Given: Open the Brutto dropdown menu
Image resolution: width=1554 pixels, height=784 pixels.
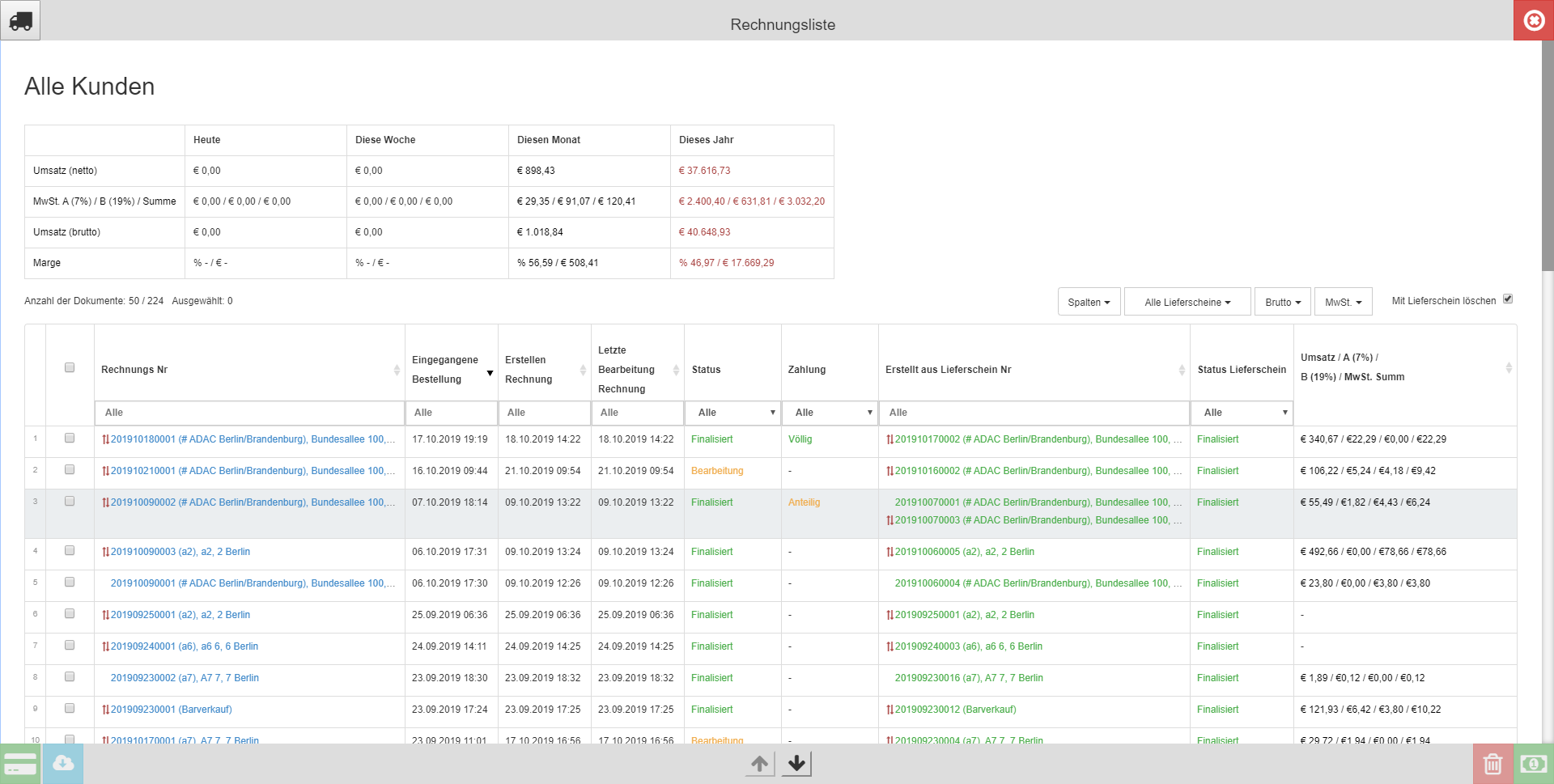Looking at the screenshot, I should pyautogui.click(x=1283, y=302).
